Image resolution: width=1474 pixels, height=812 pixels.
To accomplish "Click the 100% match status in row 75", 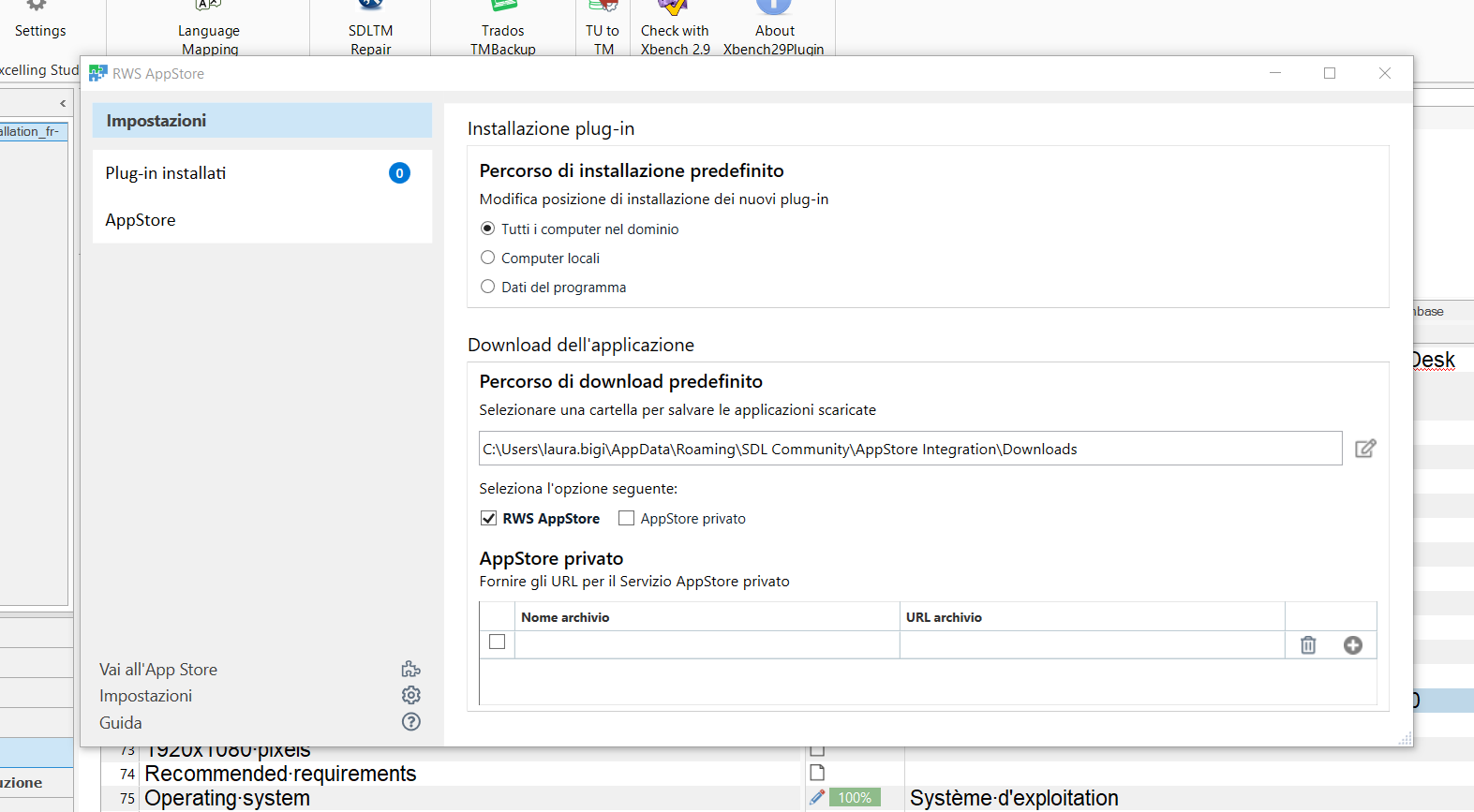I will click(x=855, y=798).
